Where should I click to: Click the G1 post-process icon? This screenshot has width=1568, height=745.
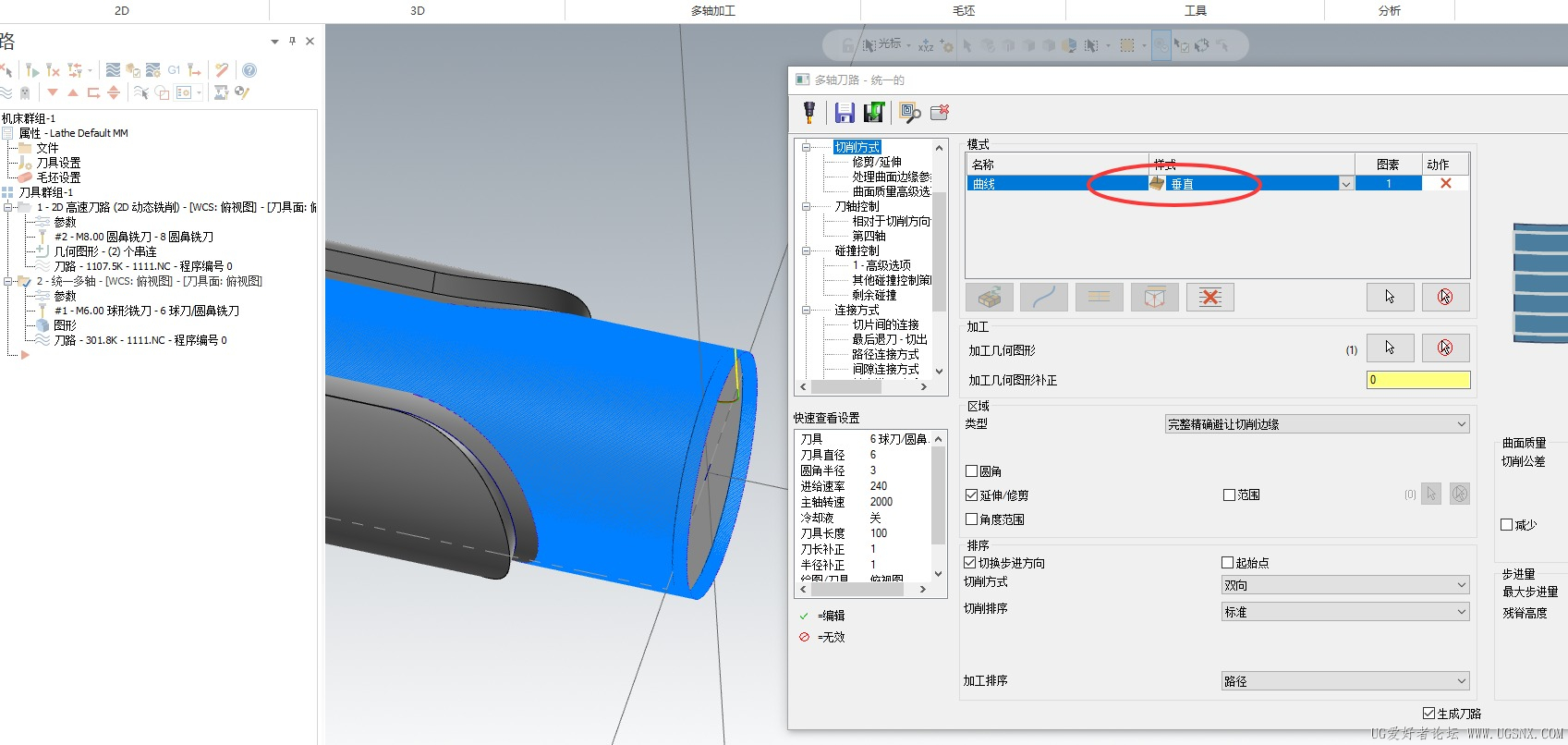(x=174, y=70)
